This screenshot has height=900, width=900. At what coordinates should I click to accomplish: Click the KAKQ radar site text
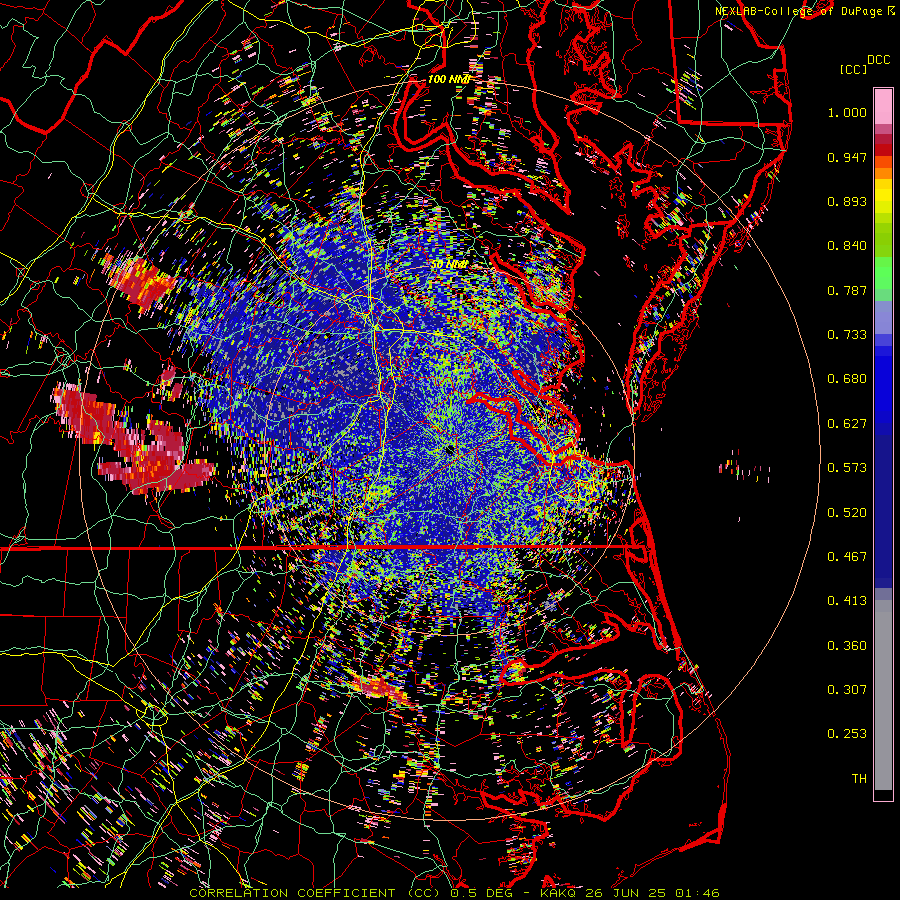tap(560, 893)
